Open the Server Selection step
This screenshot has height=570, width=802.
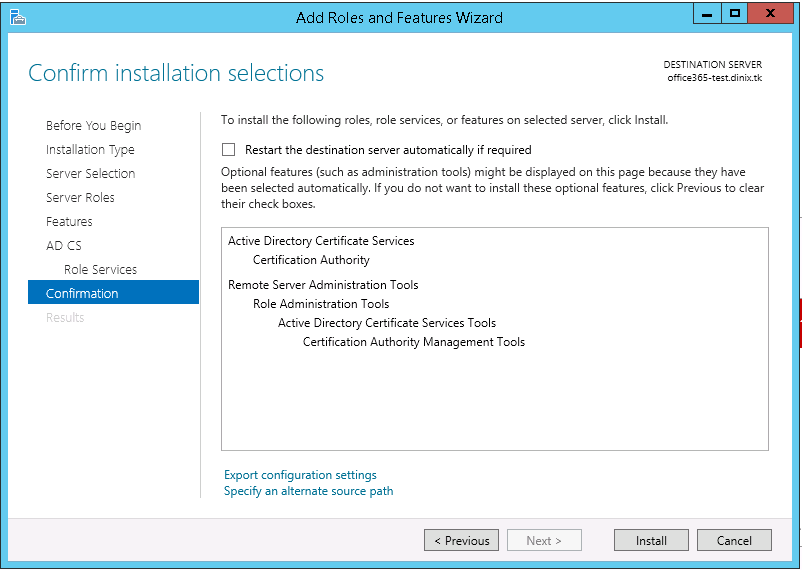[x=91, y=173]
